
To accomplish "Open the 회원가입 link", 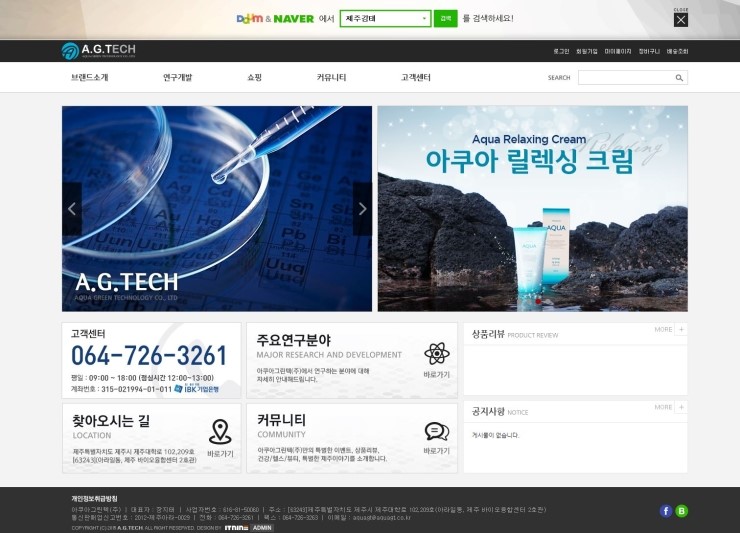I will (x=587, y=51).
